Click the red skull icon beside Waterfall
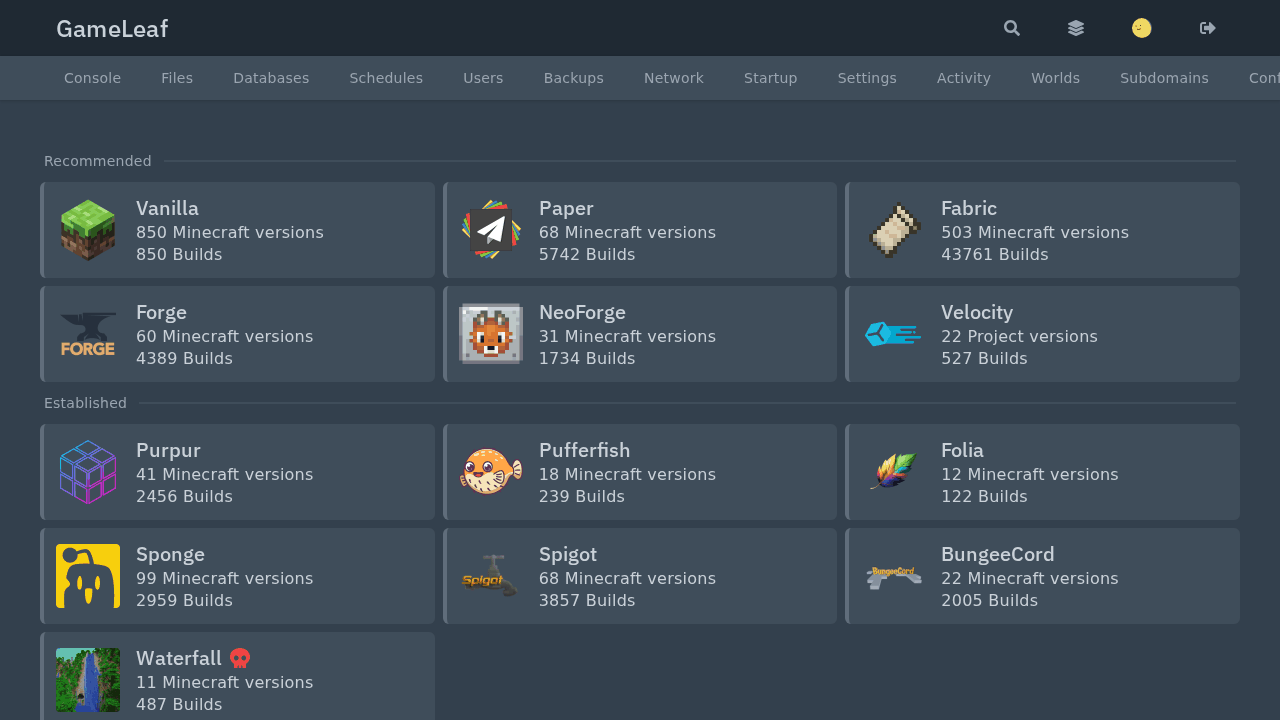The image size is (1280, 720). click(x=240, y=658)
